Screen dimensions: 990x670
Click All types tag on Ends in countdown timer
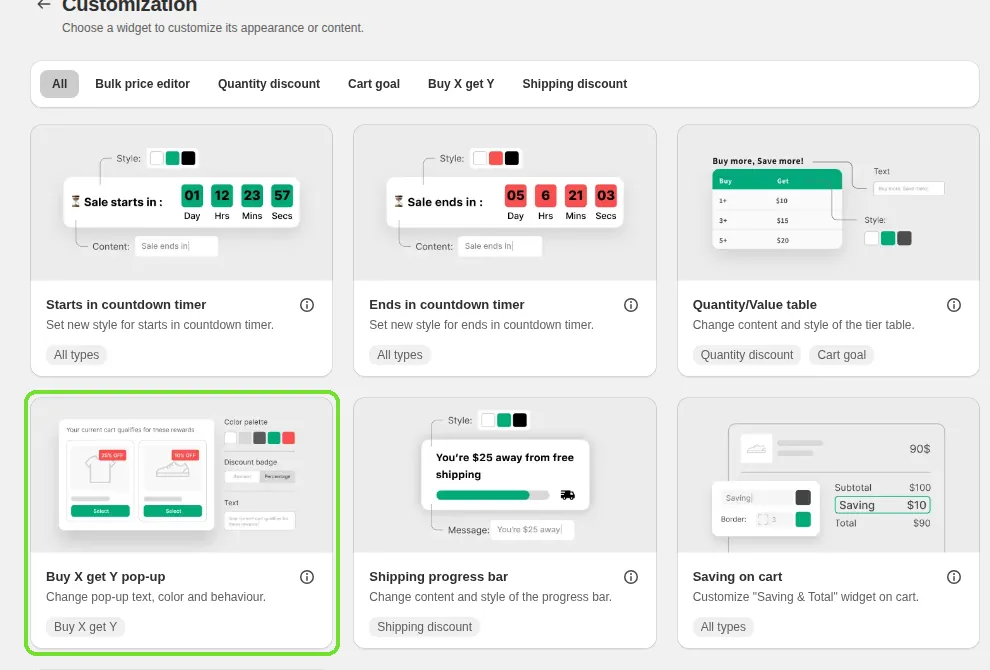400,355
